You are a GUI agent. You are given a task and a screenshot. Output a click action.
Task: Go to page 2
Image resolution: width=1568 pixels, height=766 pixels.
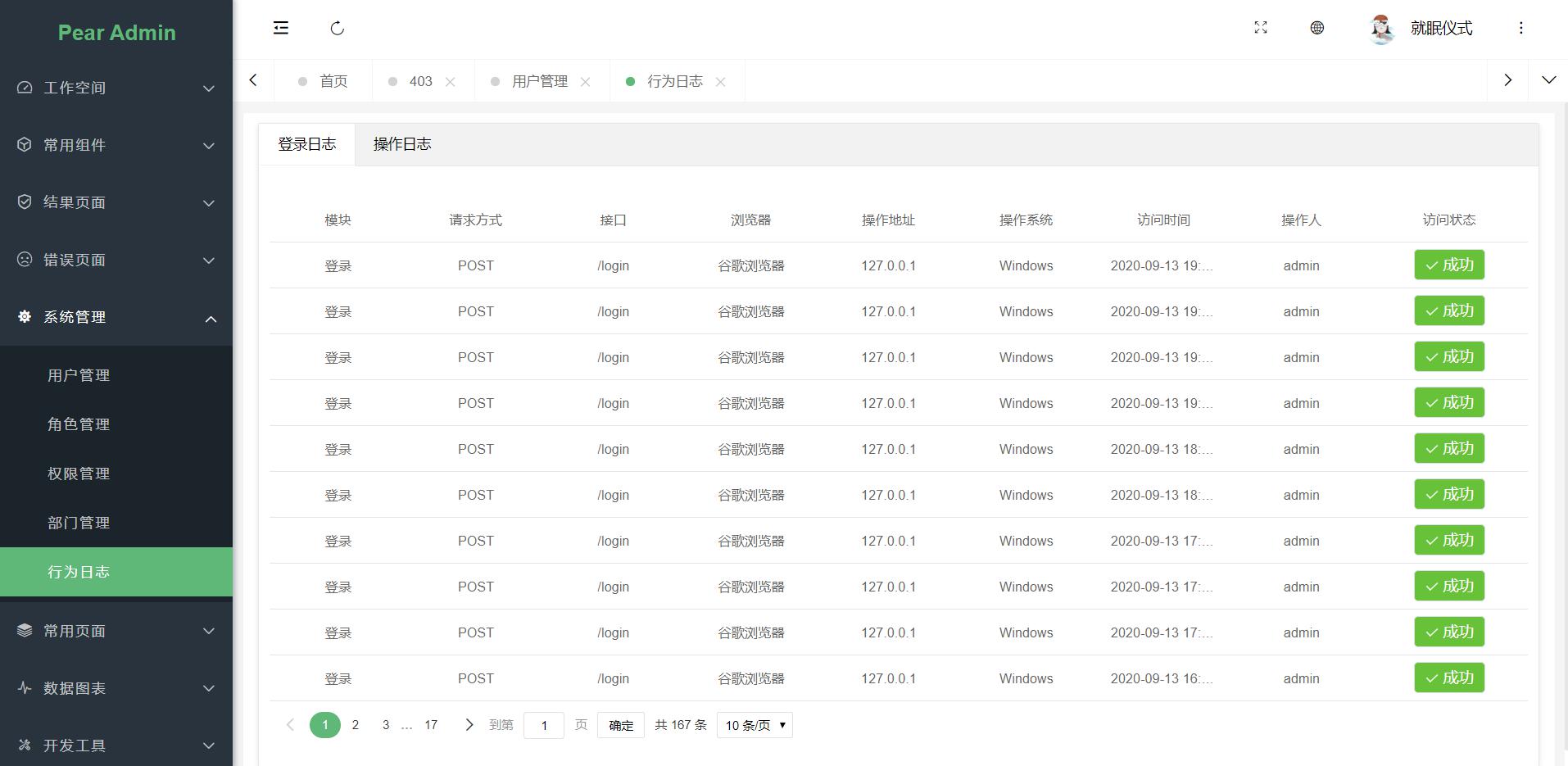[x=356, y=725]
